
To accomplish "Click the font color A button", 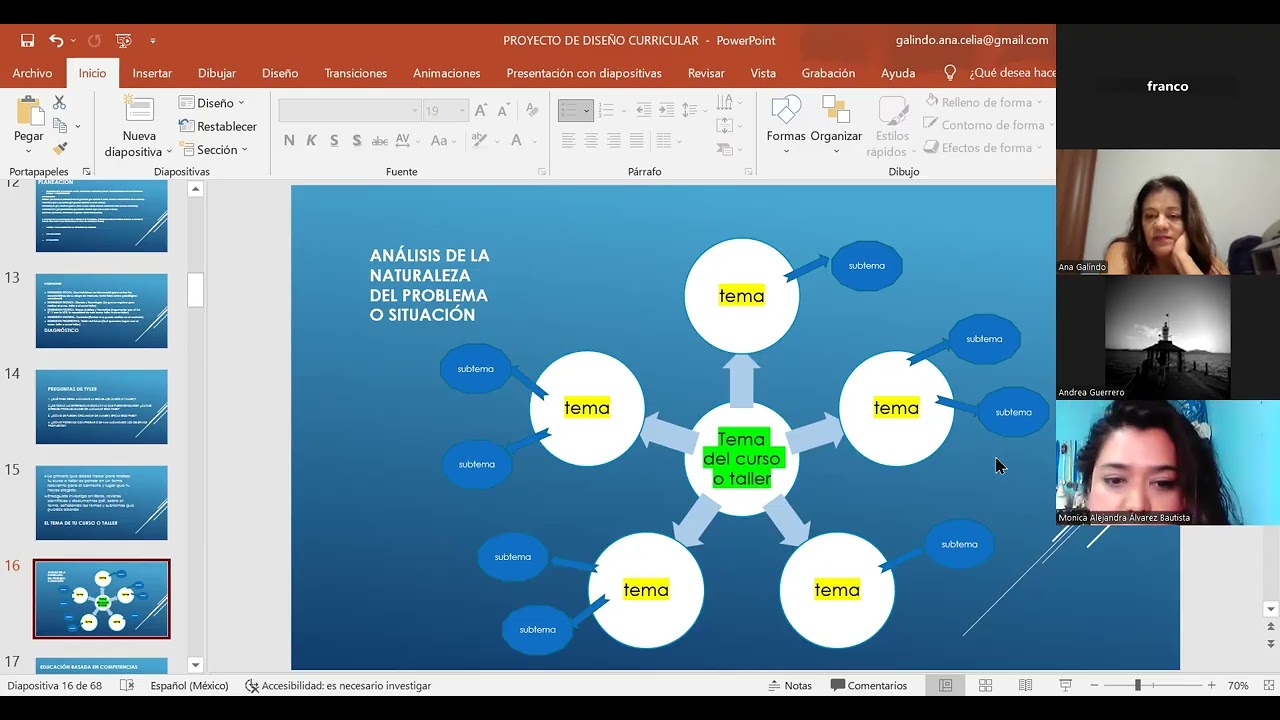I will [x=516, y=141].
